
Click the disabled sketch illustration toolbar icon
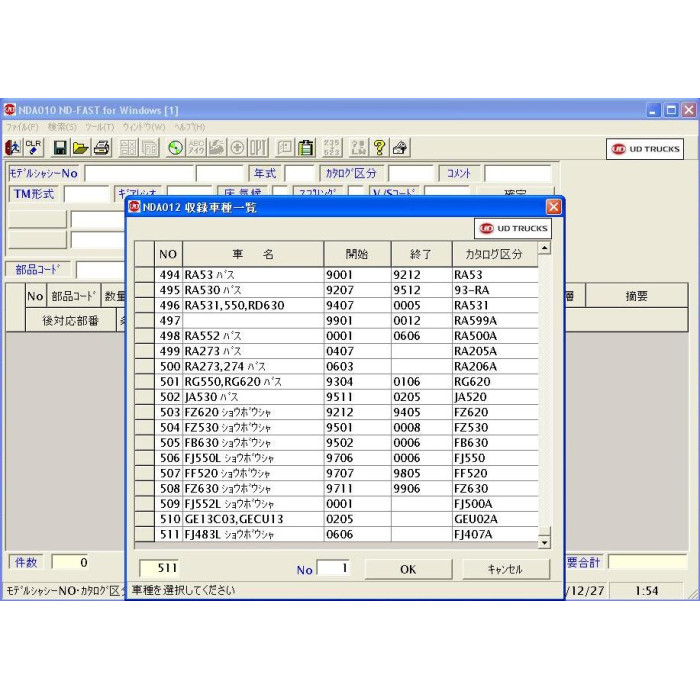click(x=217, y=147)
